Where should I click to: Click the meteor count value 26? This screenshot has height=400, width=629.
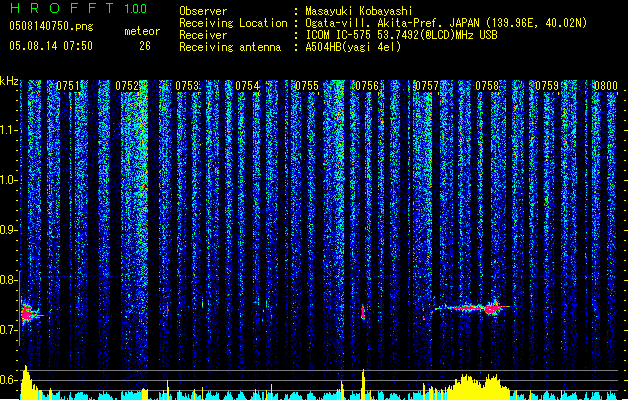tap(145, 46)
